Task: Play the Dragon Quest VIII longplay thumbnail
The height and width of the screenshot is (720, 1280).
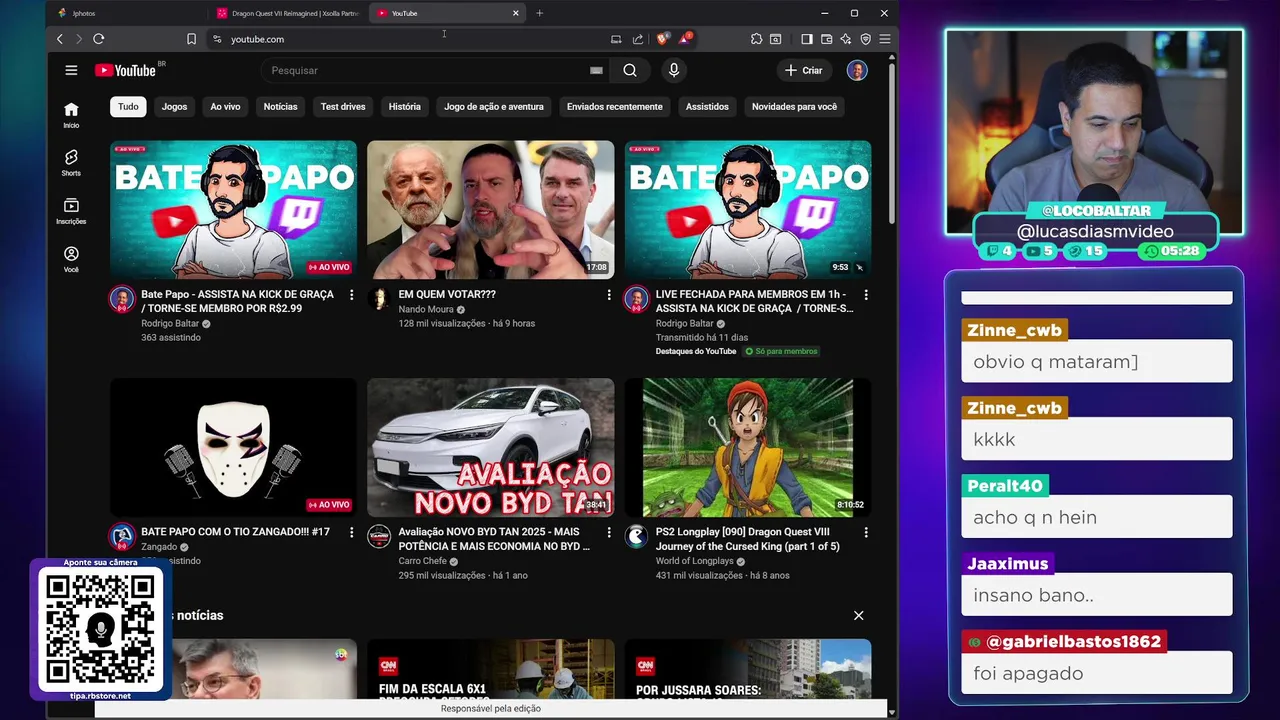Action: (748, 447)
